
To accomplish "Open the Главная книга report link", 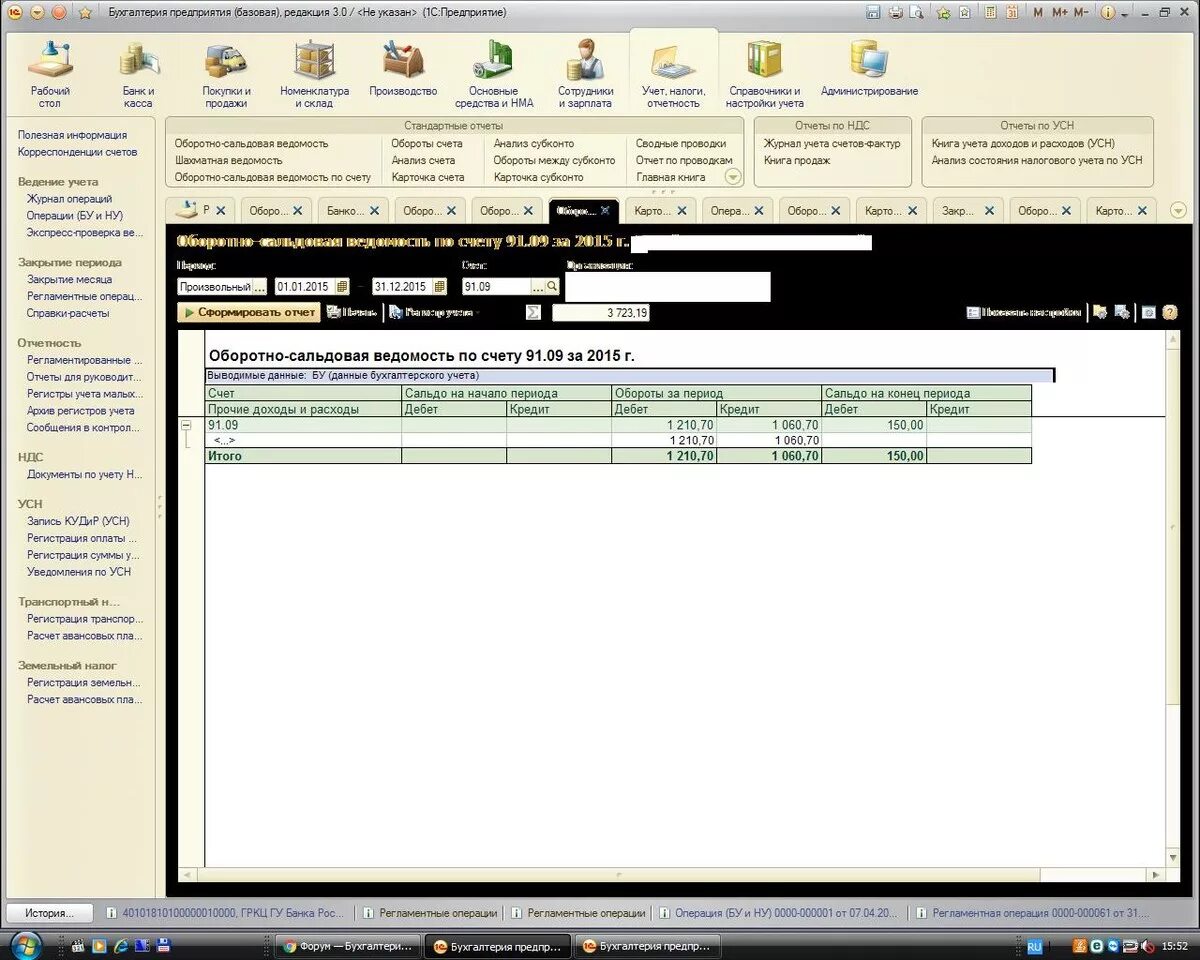I will tap(671, 177).
